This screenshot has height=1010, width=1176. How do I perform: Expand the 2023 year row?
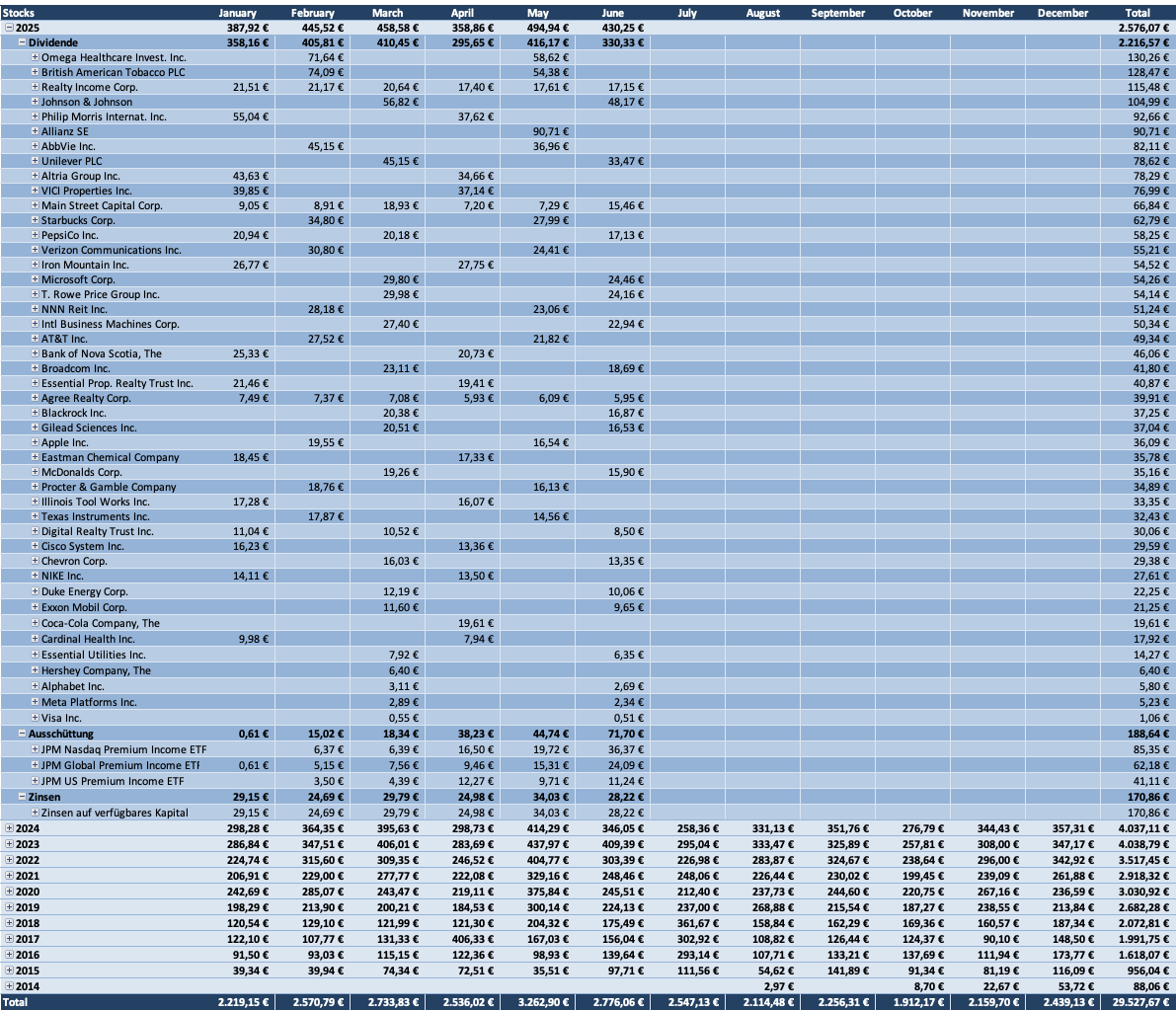tap(9, 843)
